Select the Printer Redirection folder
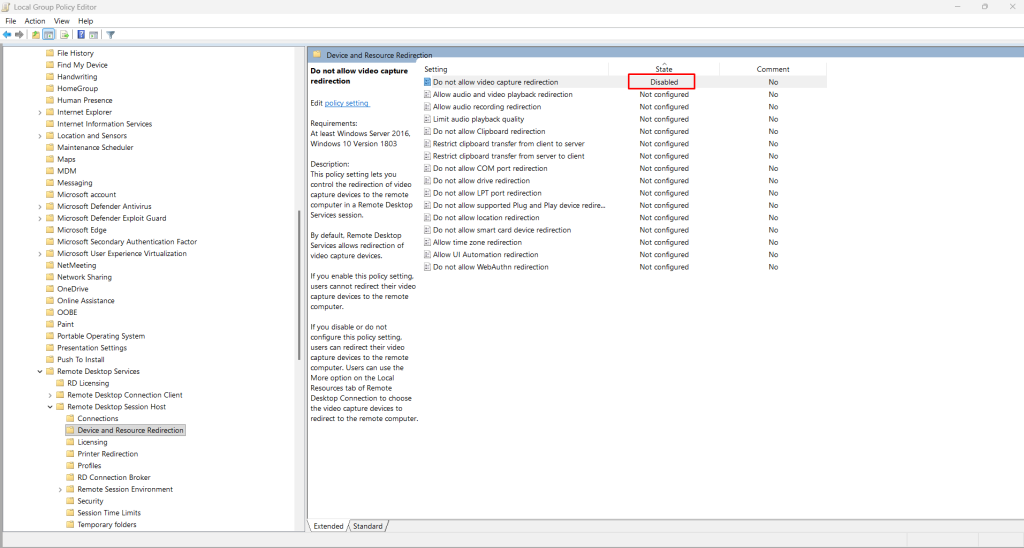The image size is (1024, 548). point(107,454)
